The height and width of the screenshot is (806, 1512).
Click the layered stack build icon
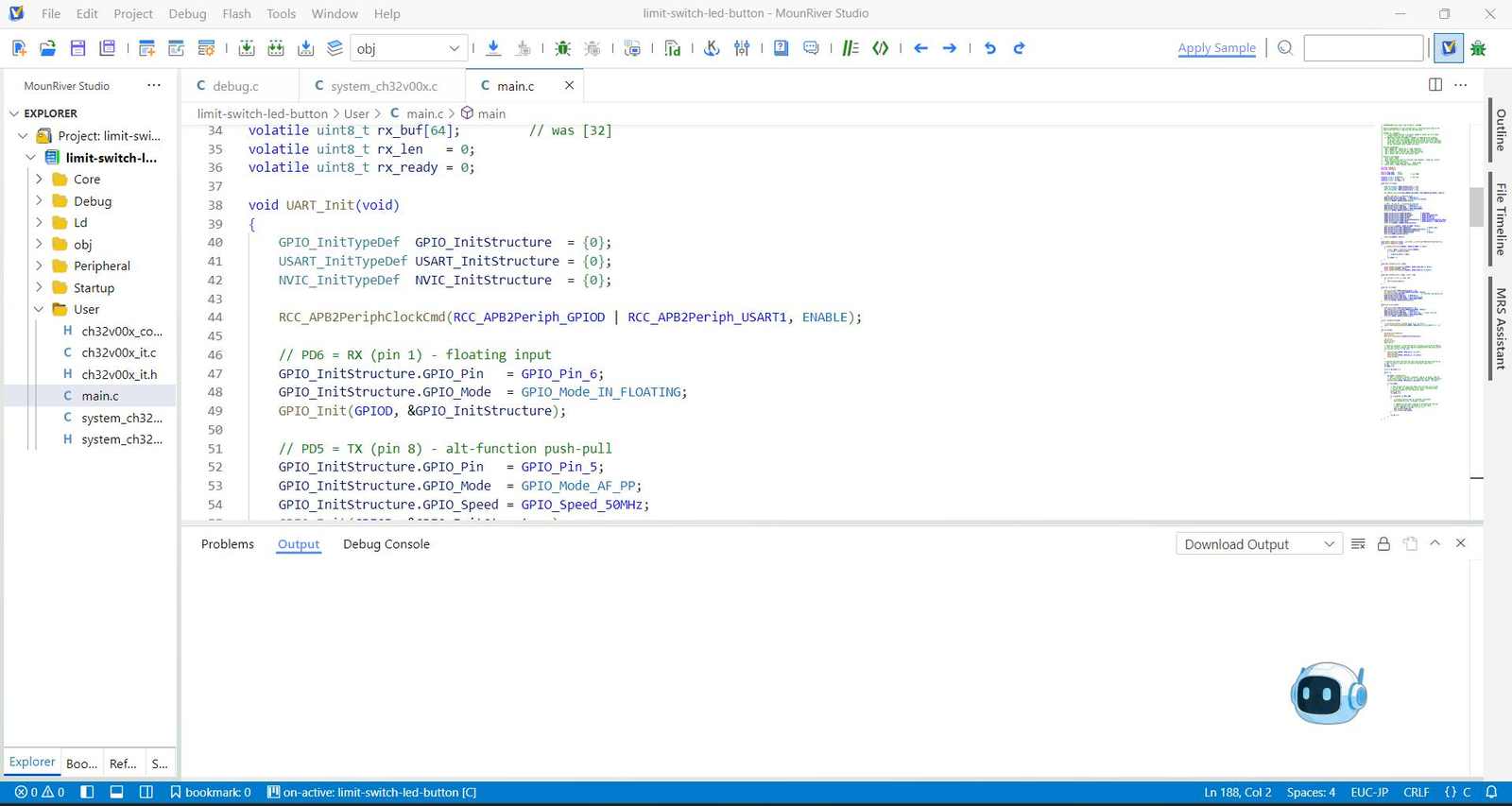click(x=335, y=48)
